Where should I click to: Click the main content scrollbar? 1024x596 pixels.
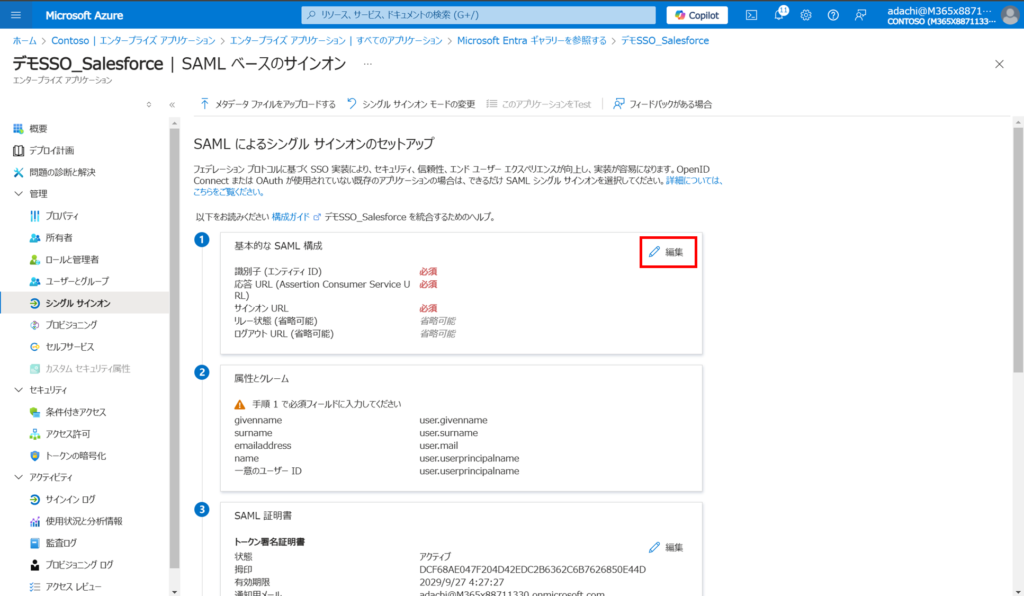[1018, 249]
